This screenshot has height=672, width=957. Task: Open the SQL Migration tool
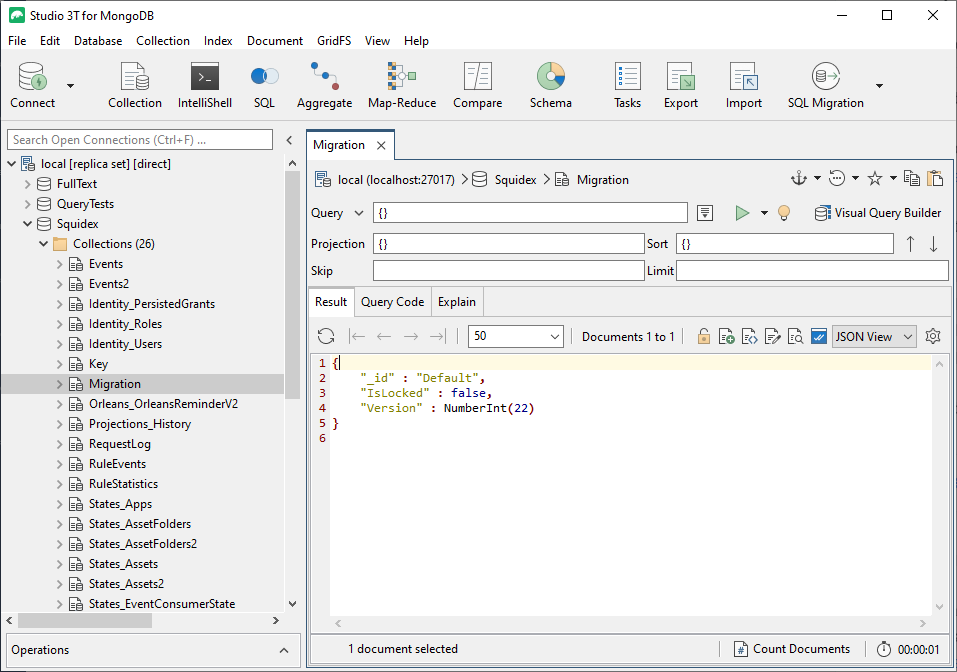click(825, 85)
